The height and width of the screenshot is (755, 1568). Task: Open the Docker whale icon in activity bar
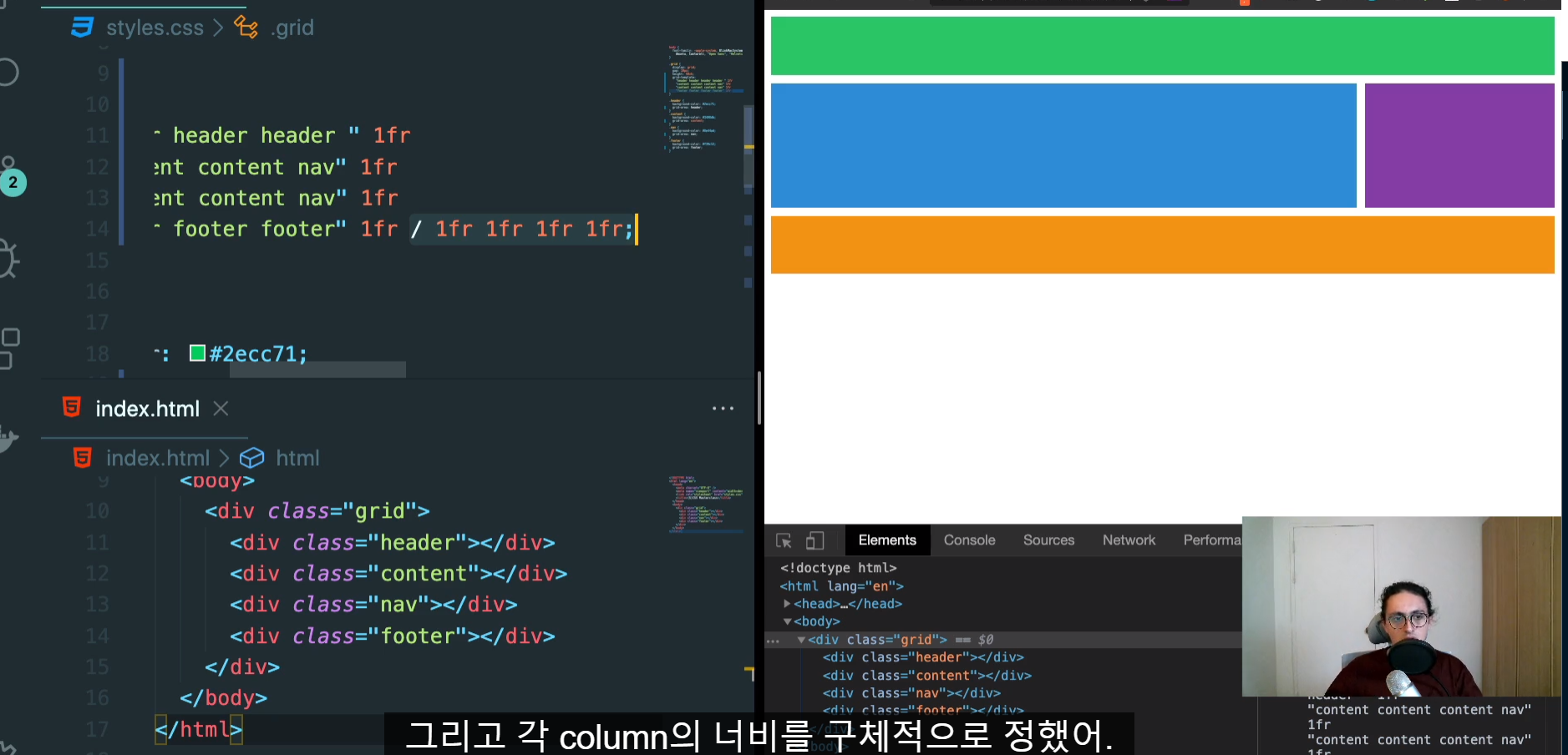[x=8, y=438]
